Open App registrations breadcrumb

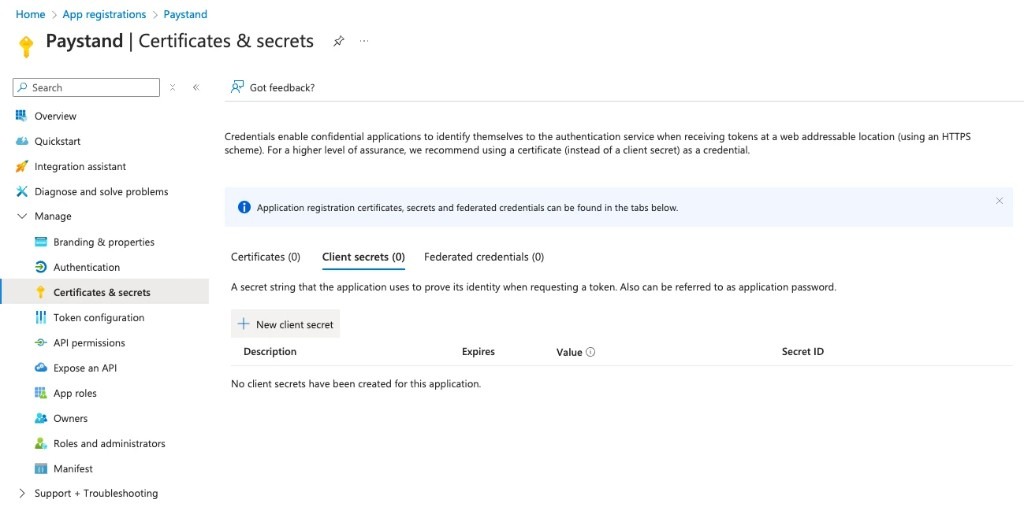(104, 14)
